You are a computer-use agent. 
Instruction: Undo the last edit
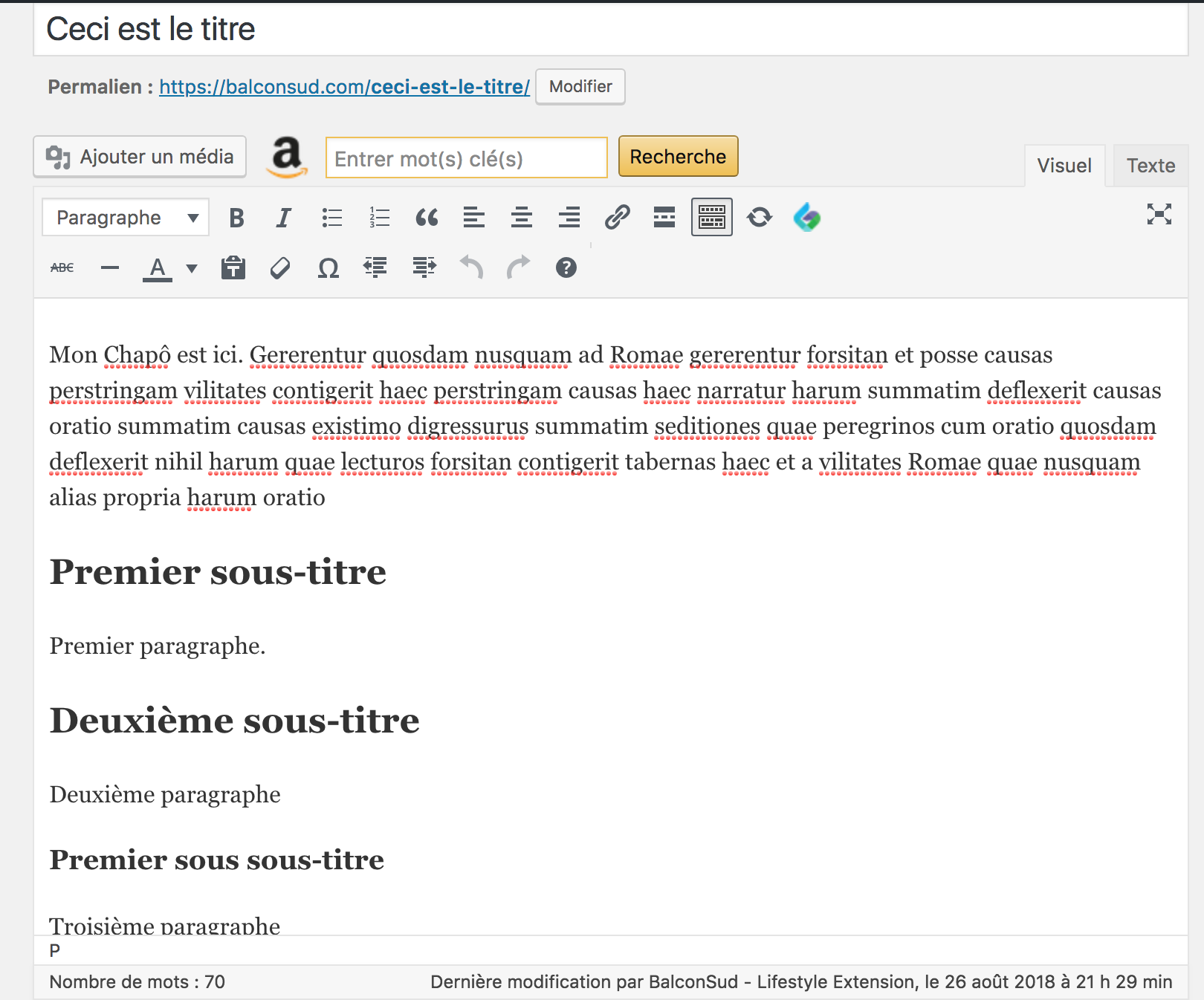click(x=471, y=267)
